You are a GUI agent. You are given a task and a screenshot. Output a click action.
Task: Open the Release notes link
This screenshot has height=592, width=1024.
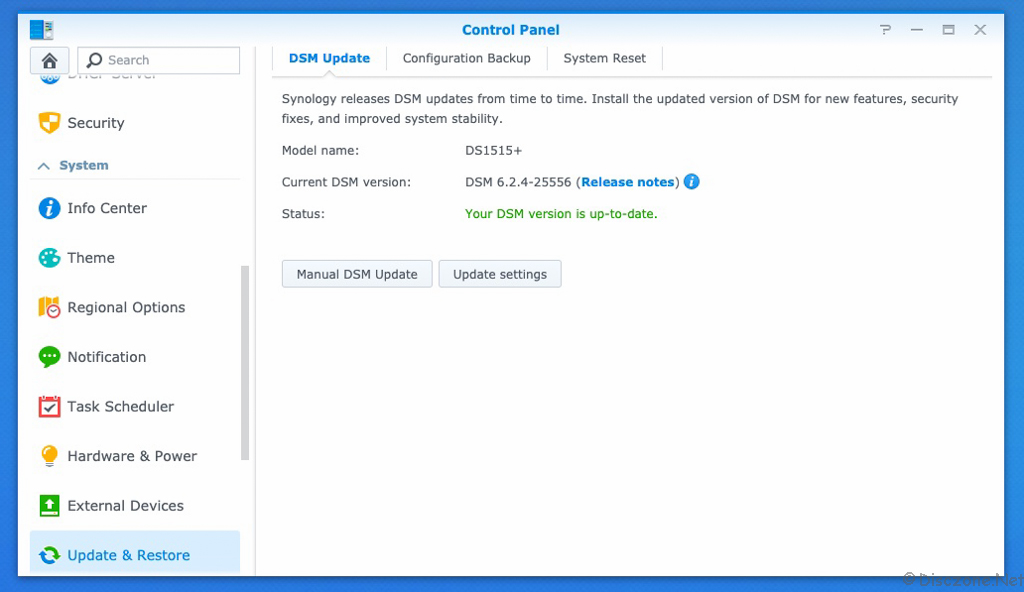628,182
